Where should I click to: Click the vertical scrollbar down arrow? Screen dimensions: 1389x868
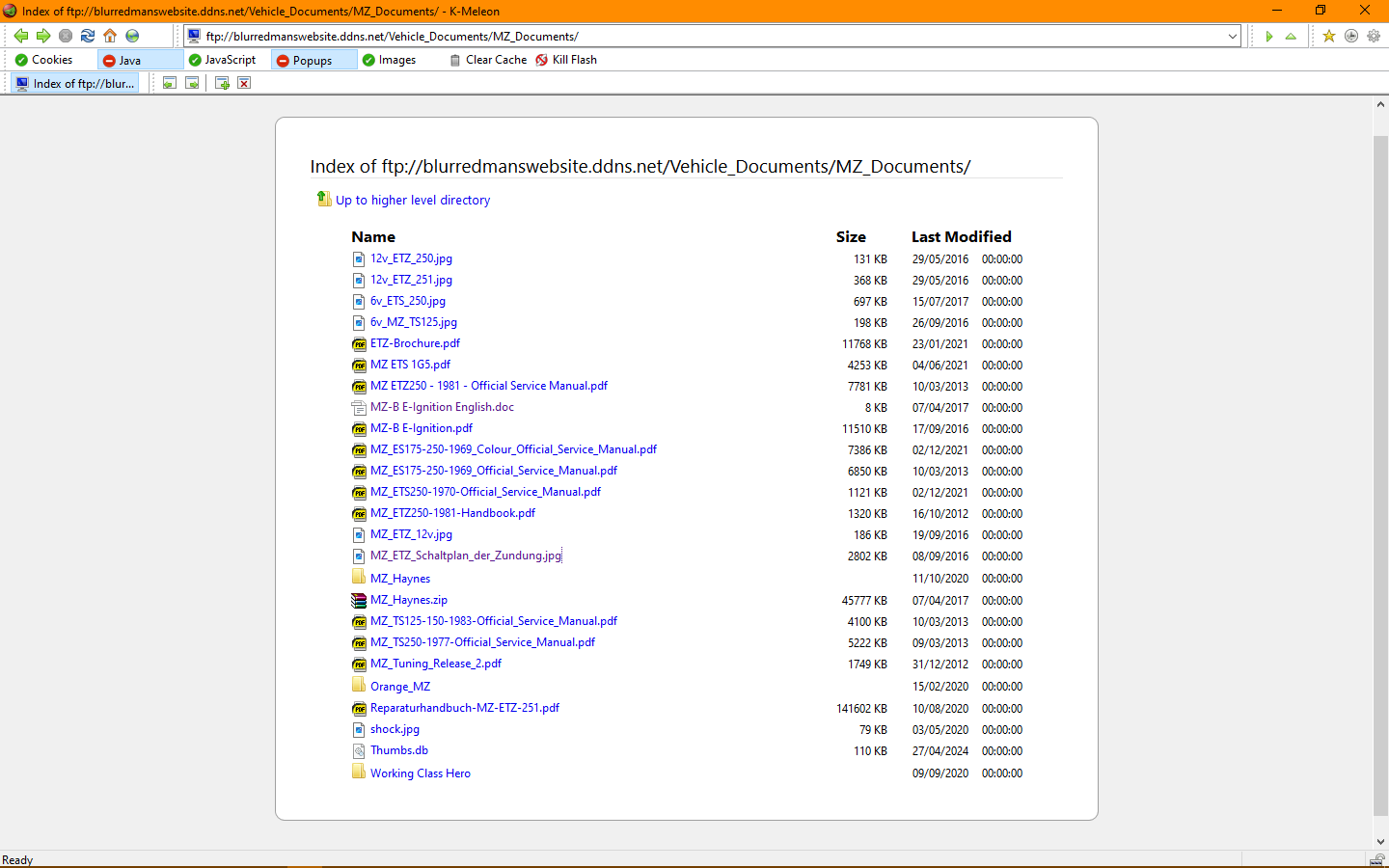(1380, 842)
